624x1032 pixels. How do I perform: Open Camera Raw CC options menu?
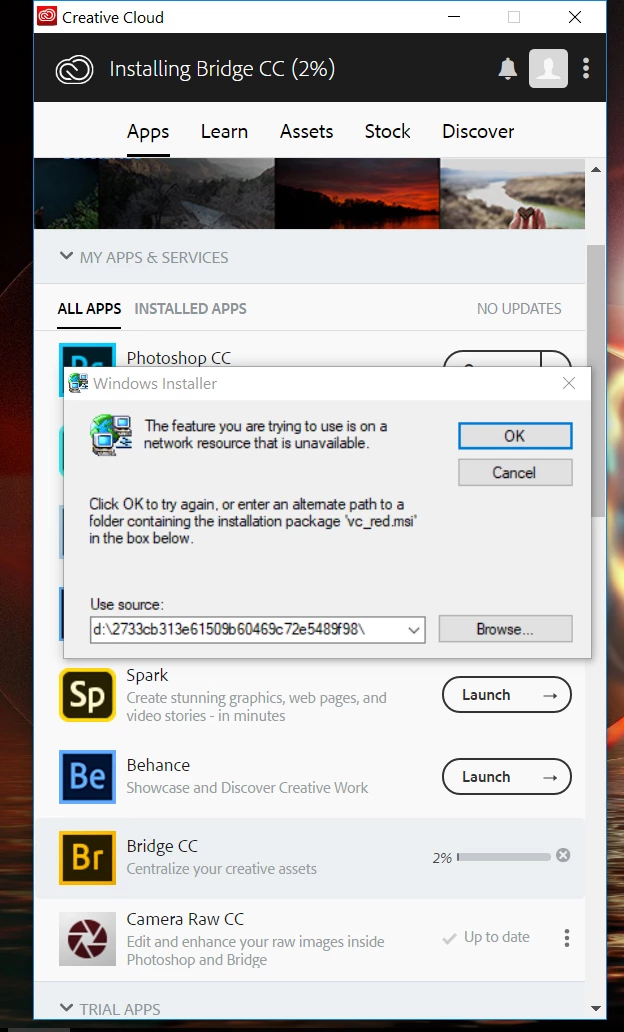click(567, 938)
